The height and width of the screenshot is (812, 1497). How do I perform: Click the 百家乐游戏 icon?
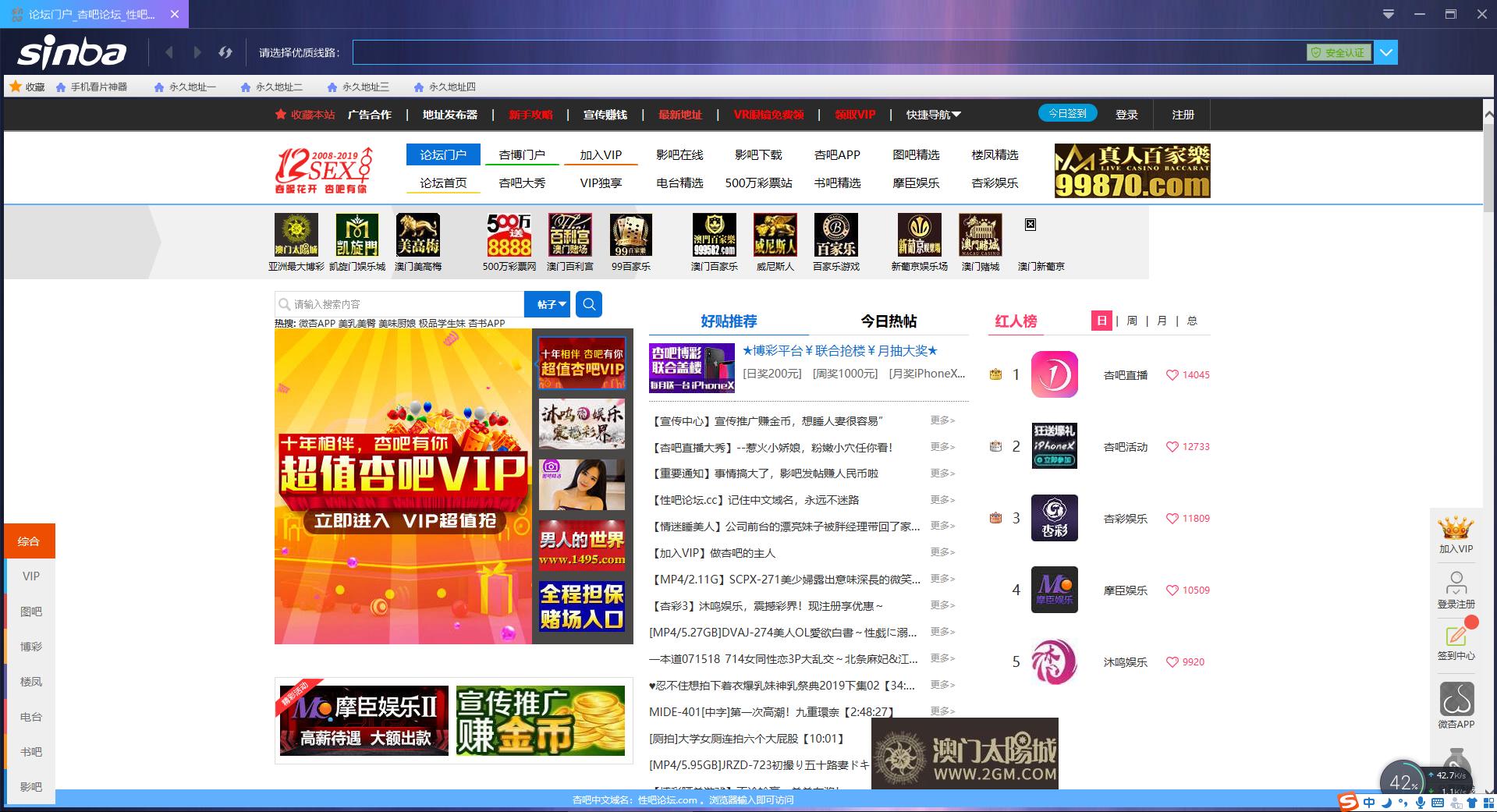836,235
